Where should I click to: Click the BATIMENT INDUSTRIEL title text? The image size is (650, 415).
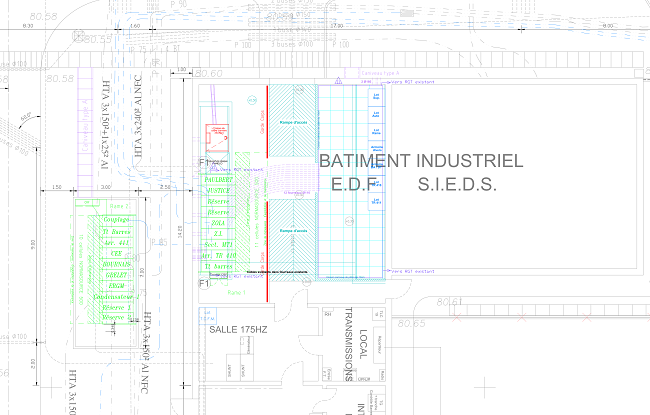(421, 161)
